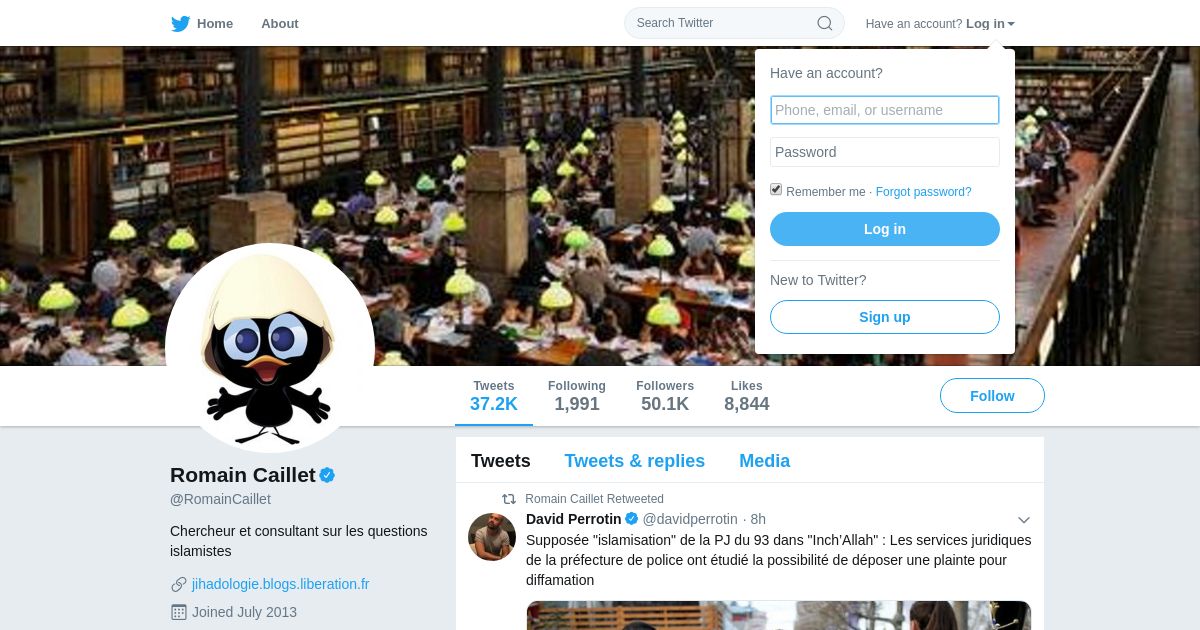This screenshot has width=1200, height=630.
Task: Click the blue Log in button
Action: click(x=885, y=229)
